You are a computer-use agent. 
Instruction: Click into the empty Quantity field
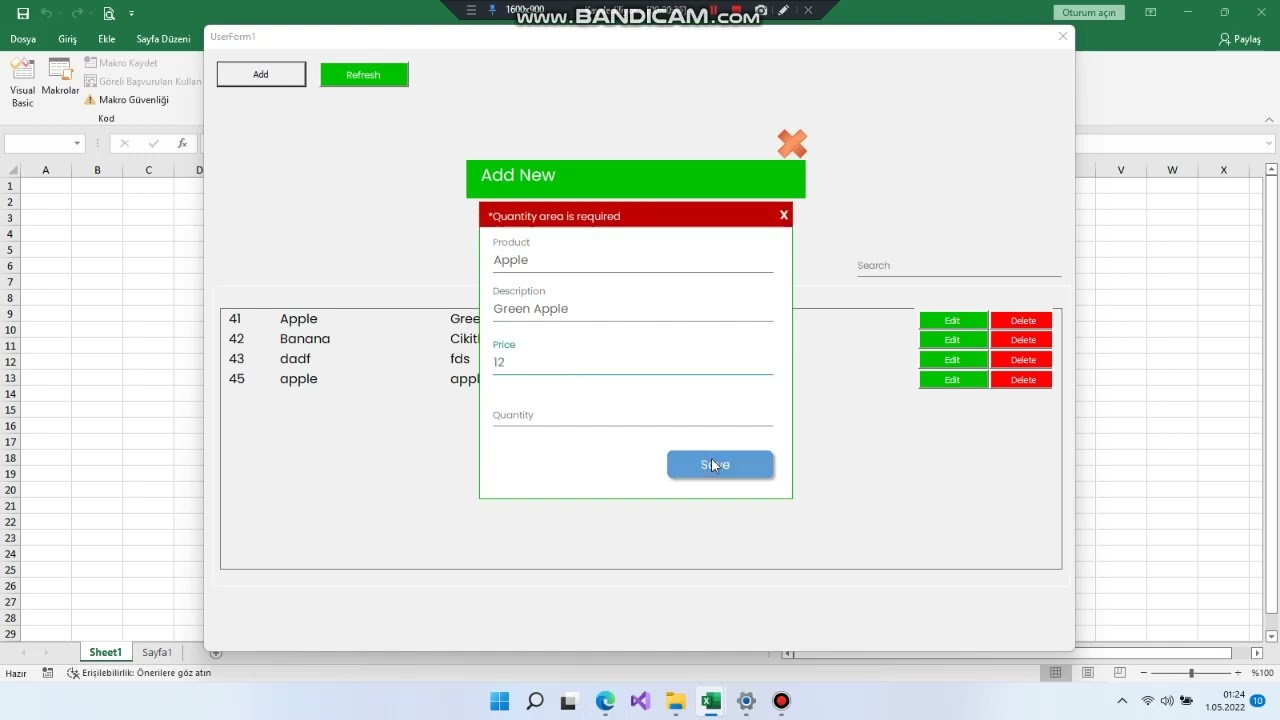[632, 415]
